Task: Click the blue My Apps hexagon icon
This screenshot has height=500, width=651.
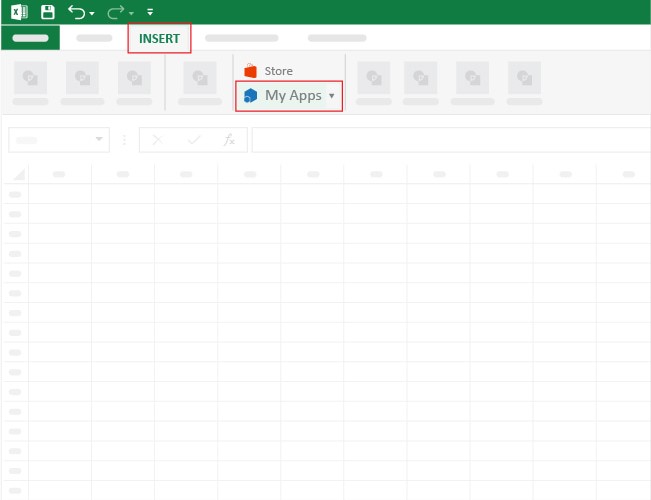Action: [250, 96]
